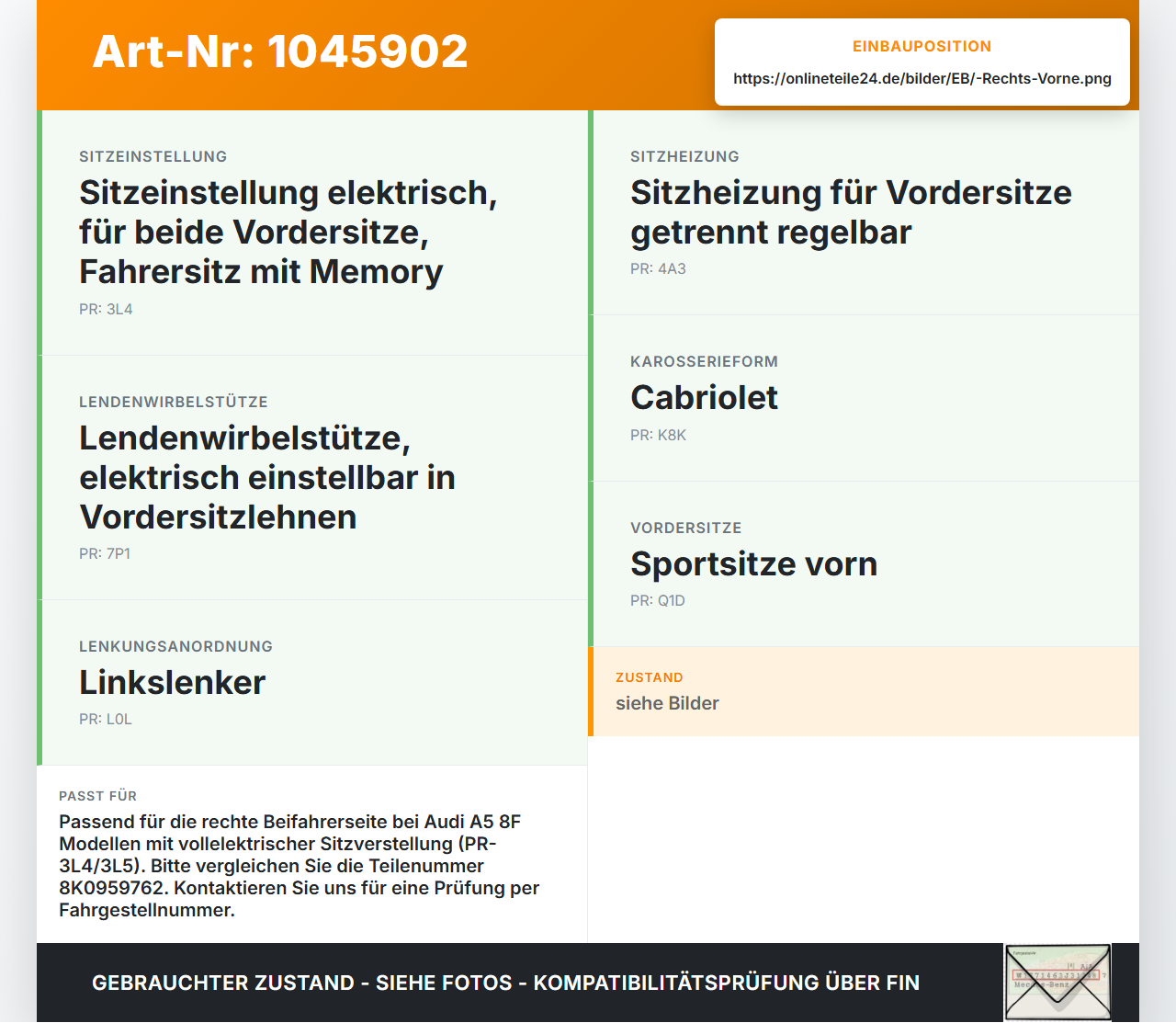Screen dimensions: 1176x1023
Task: Click the PASST FÜR label
Action: [x=98, y=796]
